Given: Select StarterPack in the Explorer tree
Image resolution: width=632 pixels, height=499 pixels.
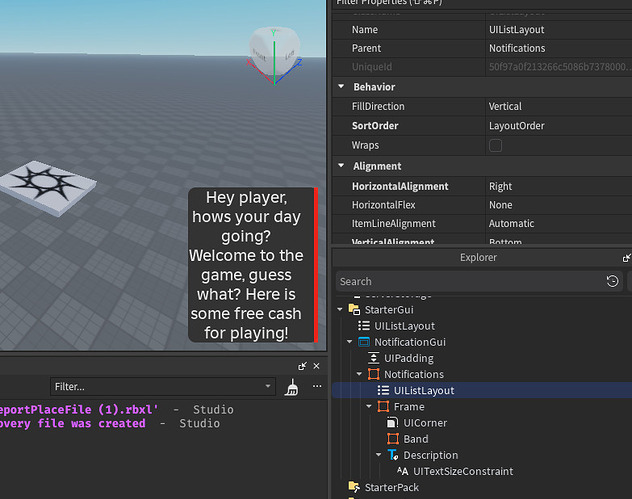Looking at the screenshot, I should 391,487.
